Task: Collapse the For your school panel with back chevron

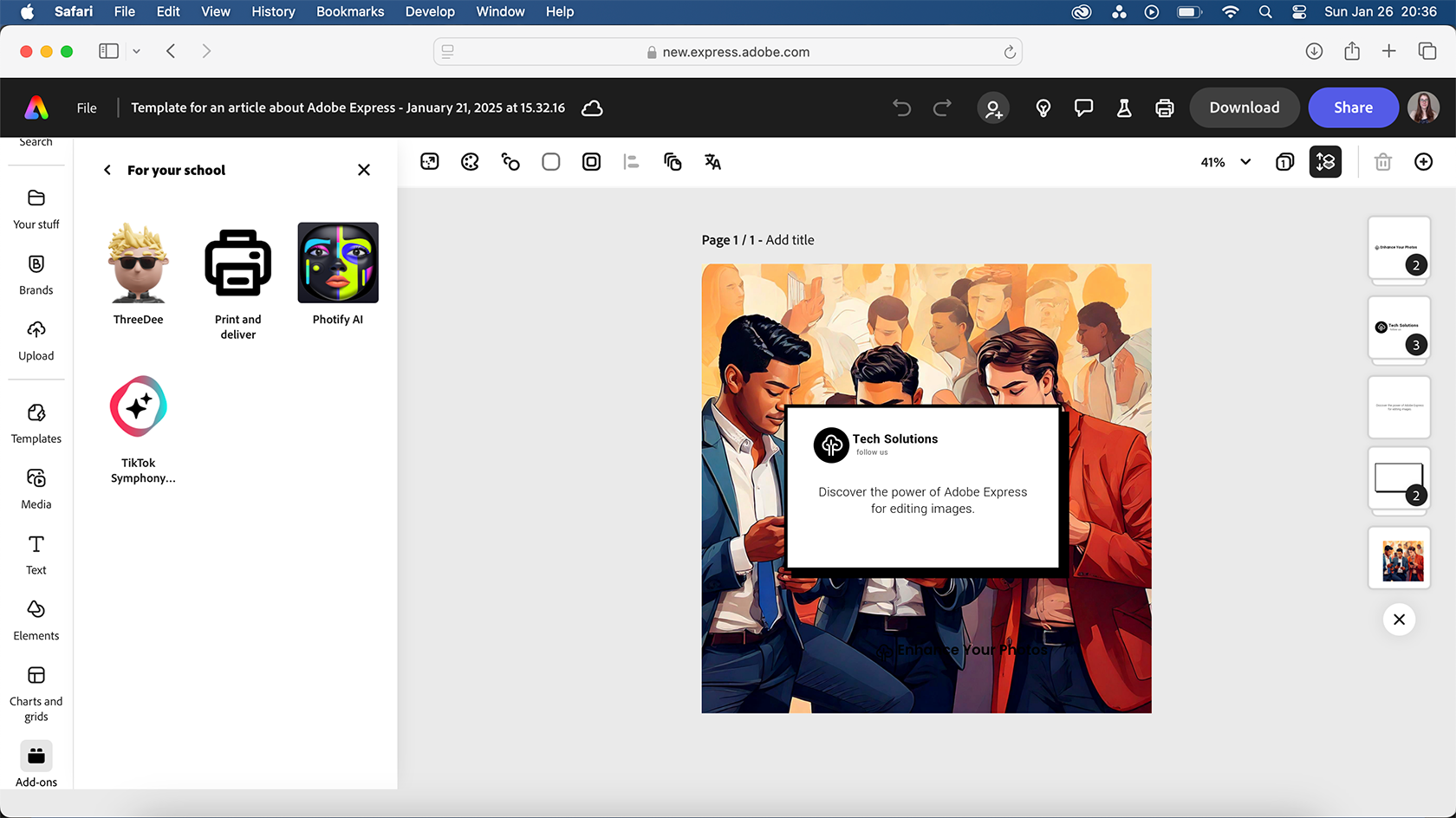Action: tap(107, 170)
